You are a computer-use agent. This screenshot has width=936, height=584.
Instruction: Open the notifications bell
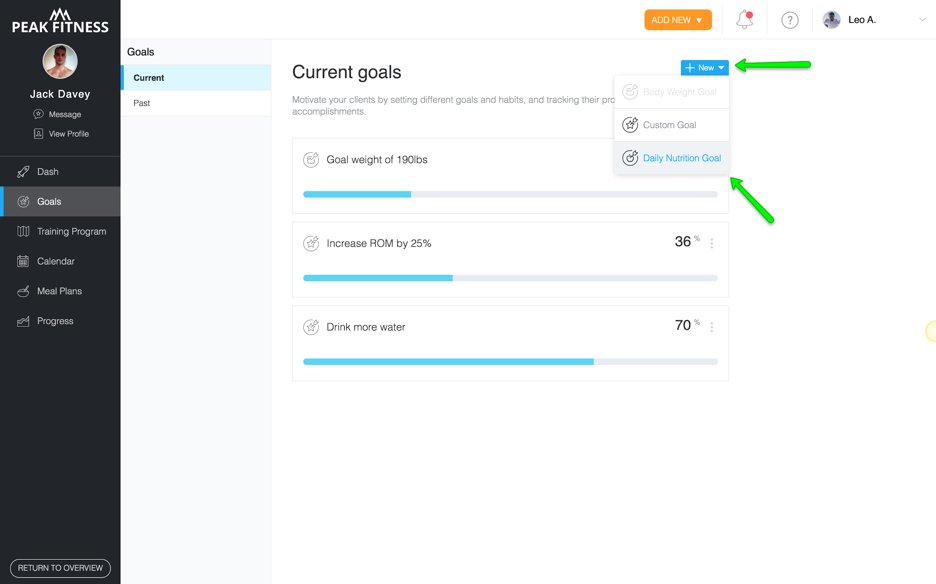[x=744, y=20]
